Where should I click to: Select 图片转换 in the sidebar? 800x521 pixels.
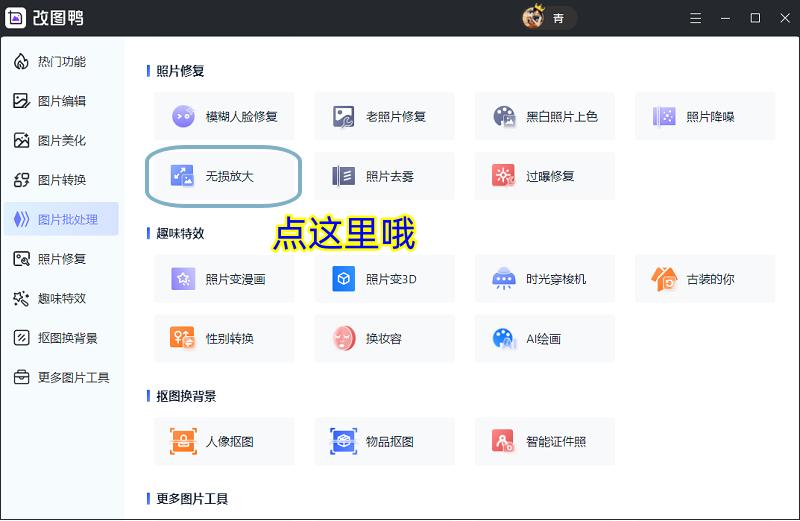[x=61, y=180]
